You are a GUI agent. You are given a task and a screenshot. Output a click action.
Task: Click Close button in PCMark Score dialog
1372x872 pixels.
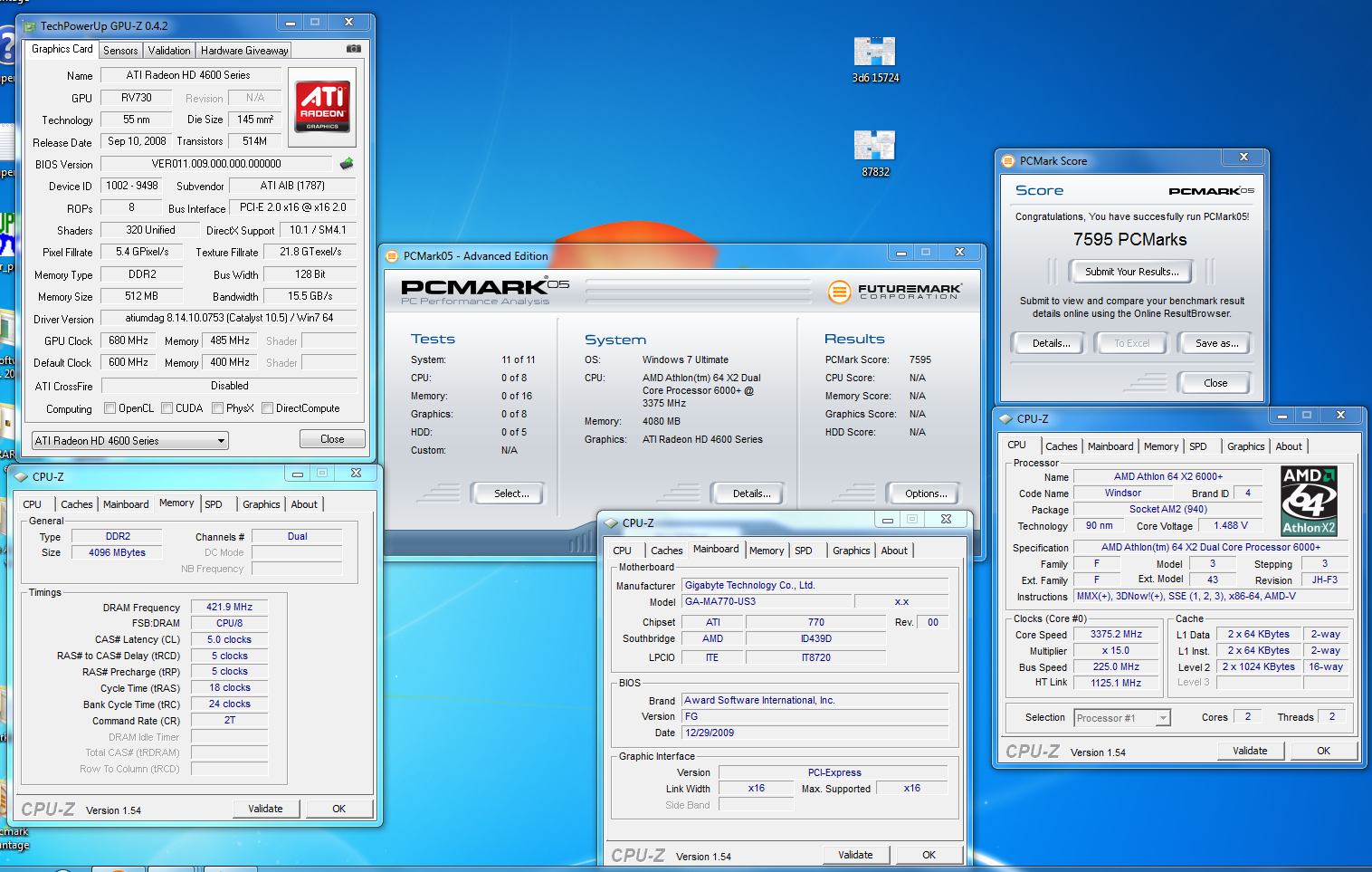pos(1215,383)
